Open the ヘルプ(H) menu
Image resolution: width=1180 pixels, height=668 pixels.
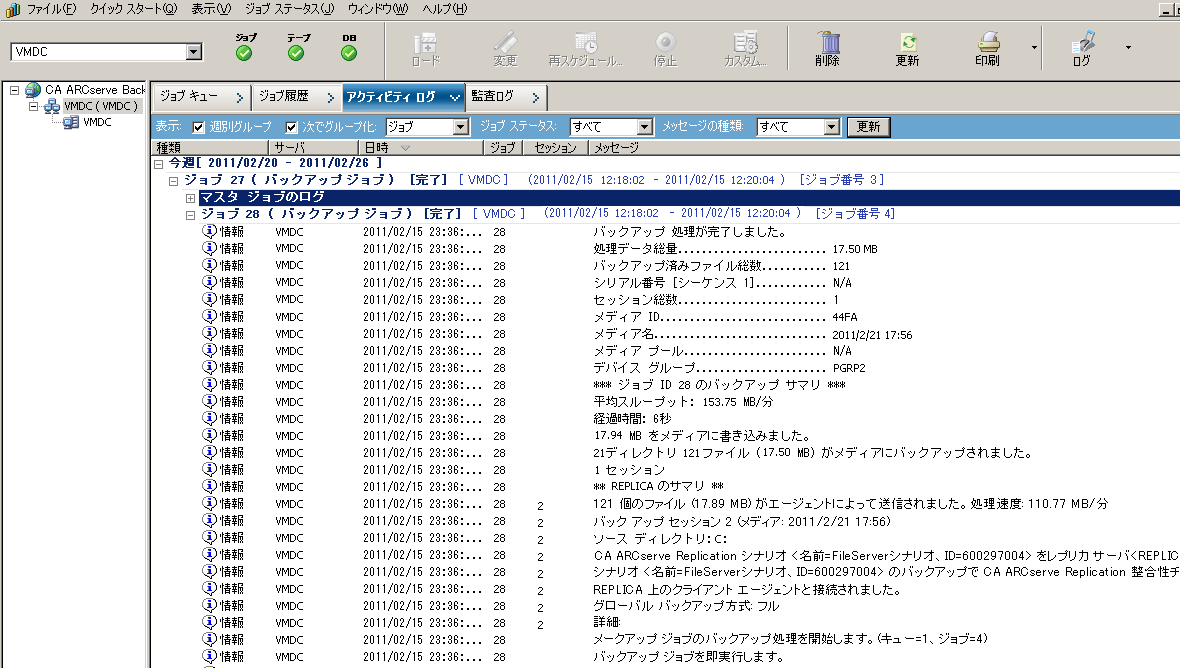tap(444, 9)
